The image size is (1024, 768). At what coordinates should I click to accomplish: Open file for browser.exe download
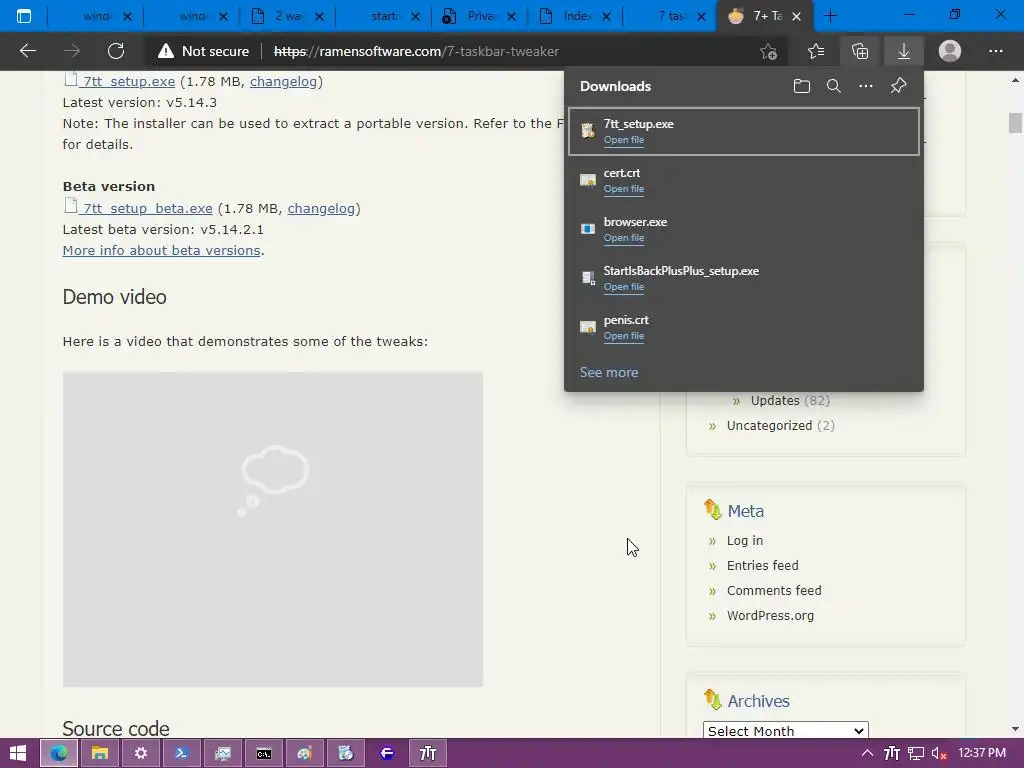click(x=624, y=238)
